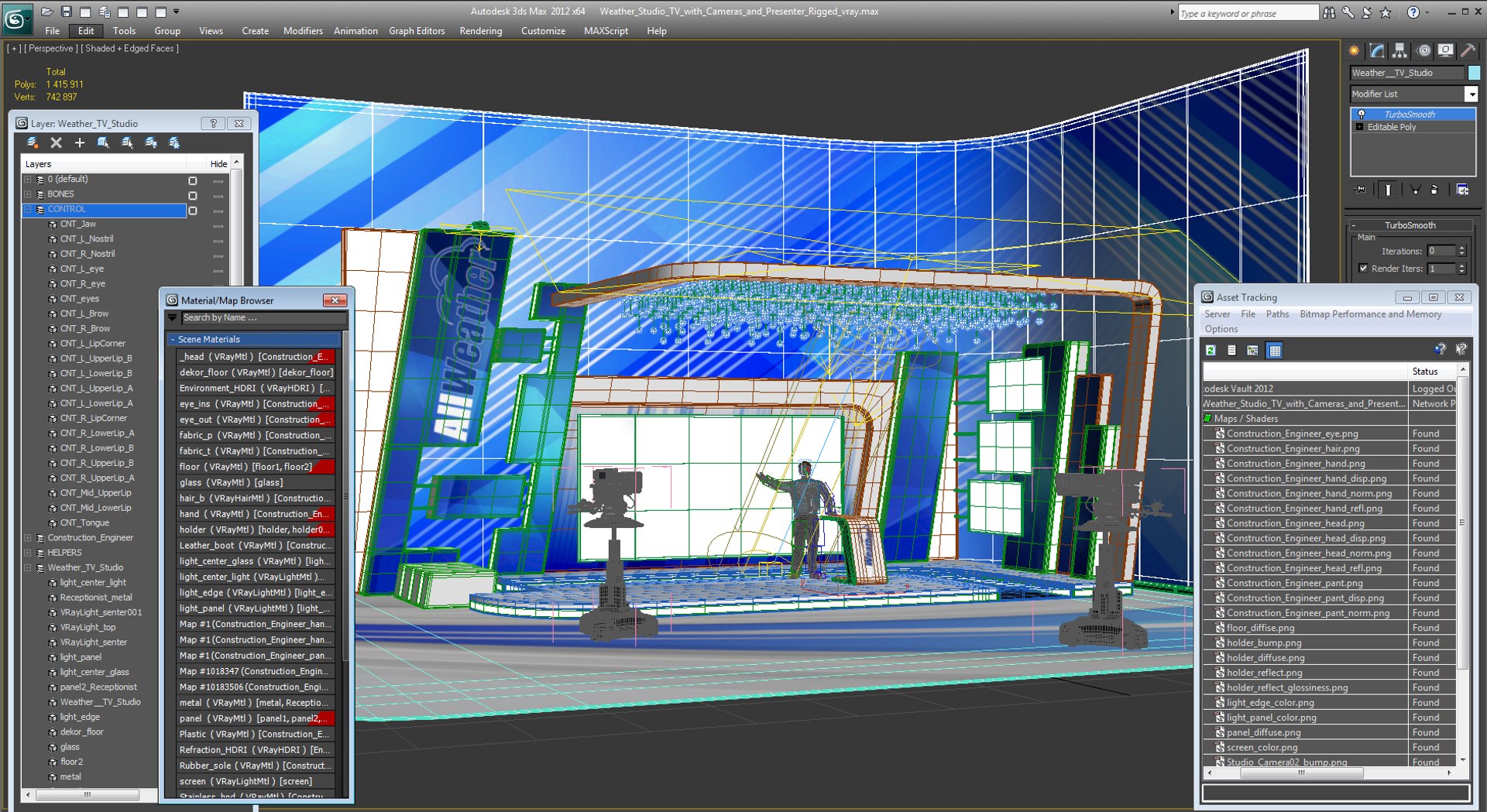This screenshot has height=812, width=1487.
Task: Select the table view icon in Asset Tracking
Action: pyautogui.click(x=1274, y=351)
